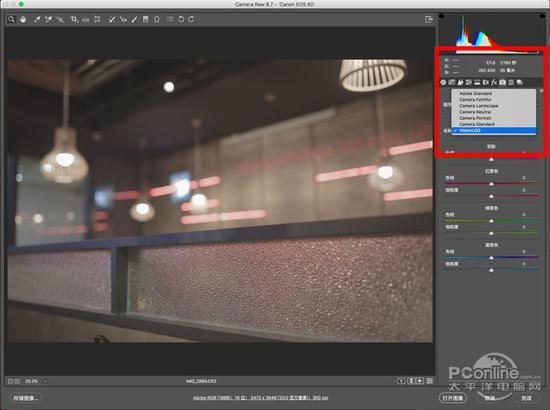Select the Color Sampler tool
Viewport: 550px width, 410px height.
[48, 19]
